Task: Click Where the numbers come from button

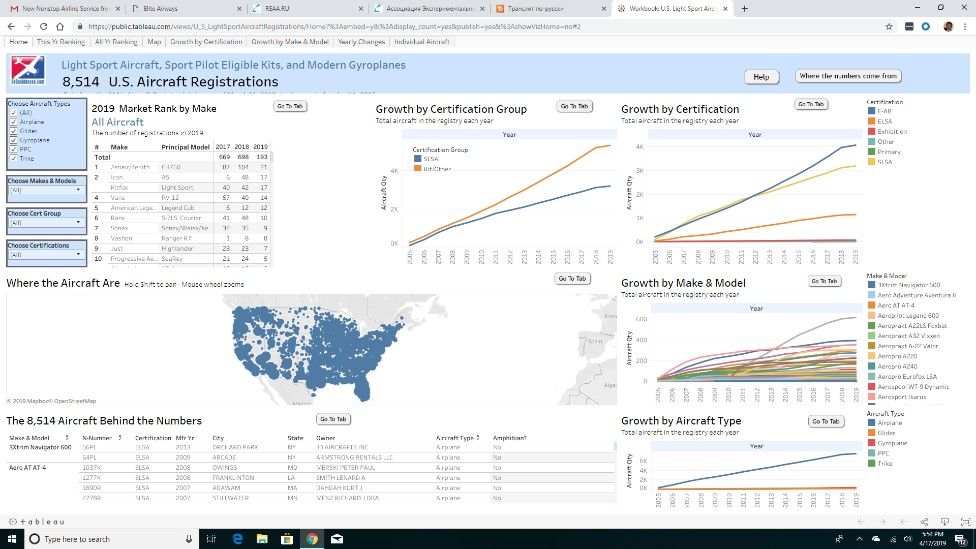Action: pyautogui.click(x=848, y=76)
